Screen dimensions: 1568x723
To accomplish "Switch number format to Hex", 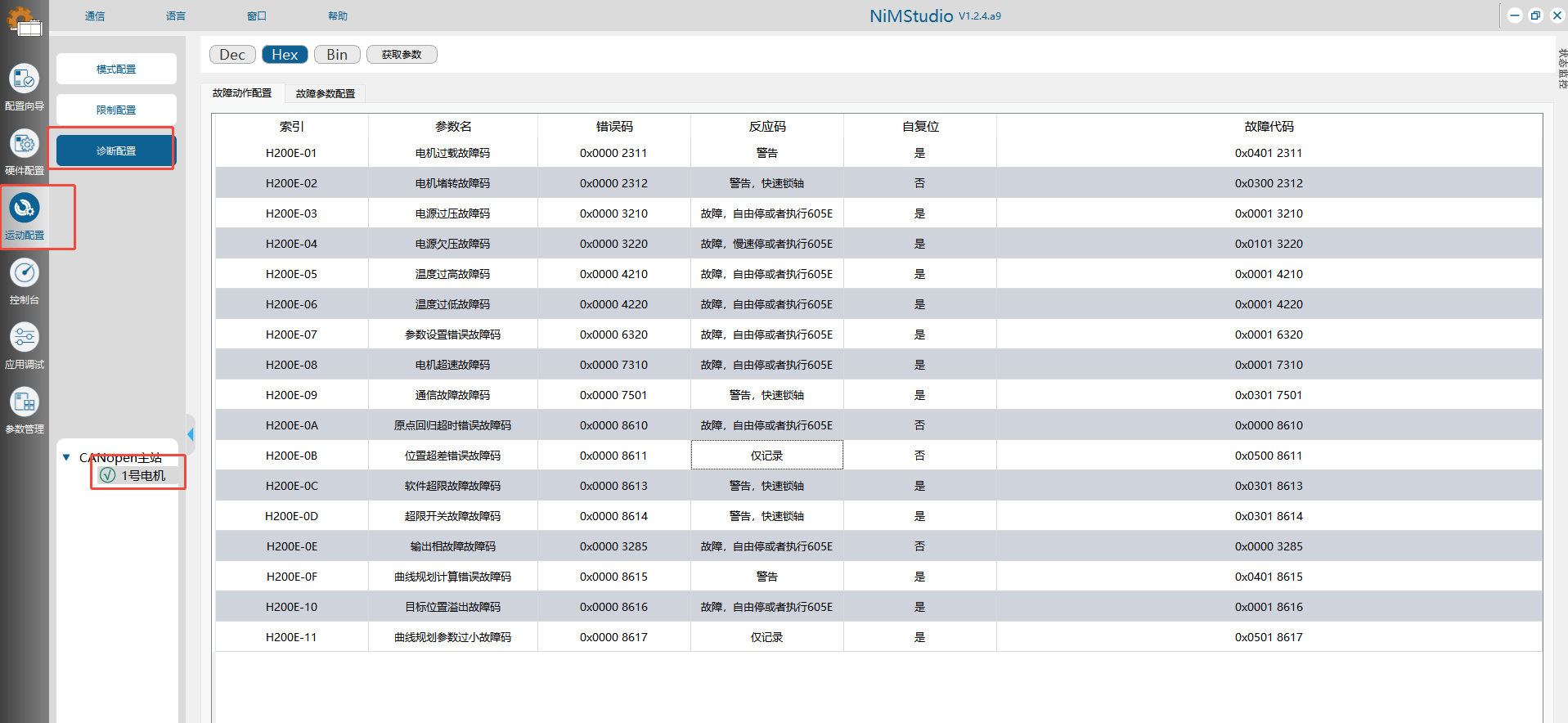I will point(285,54).
